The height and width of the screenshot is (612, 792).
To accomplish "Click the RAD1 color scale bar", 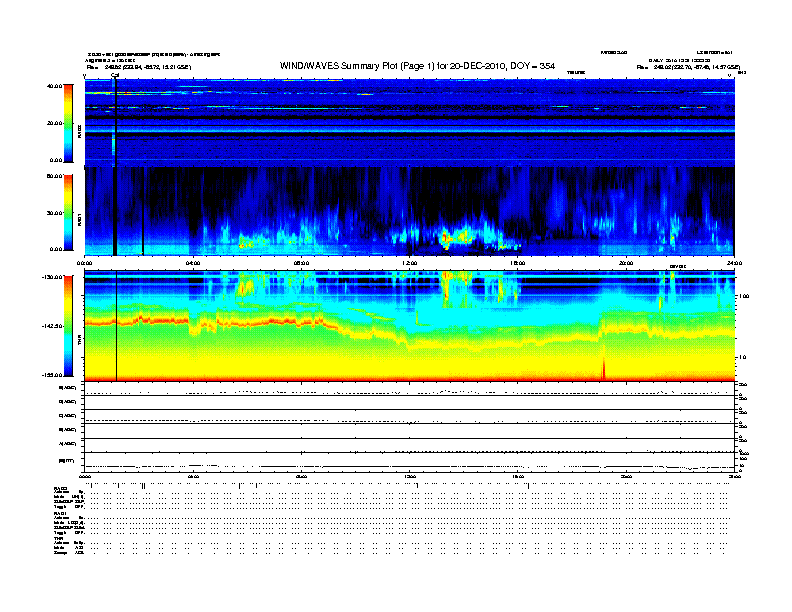I will (x=68, y=213).
